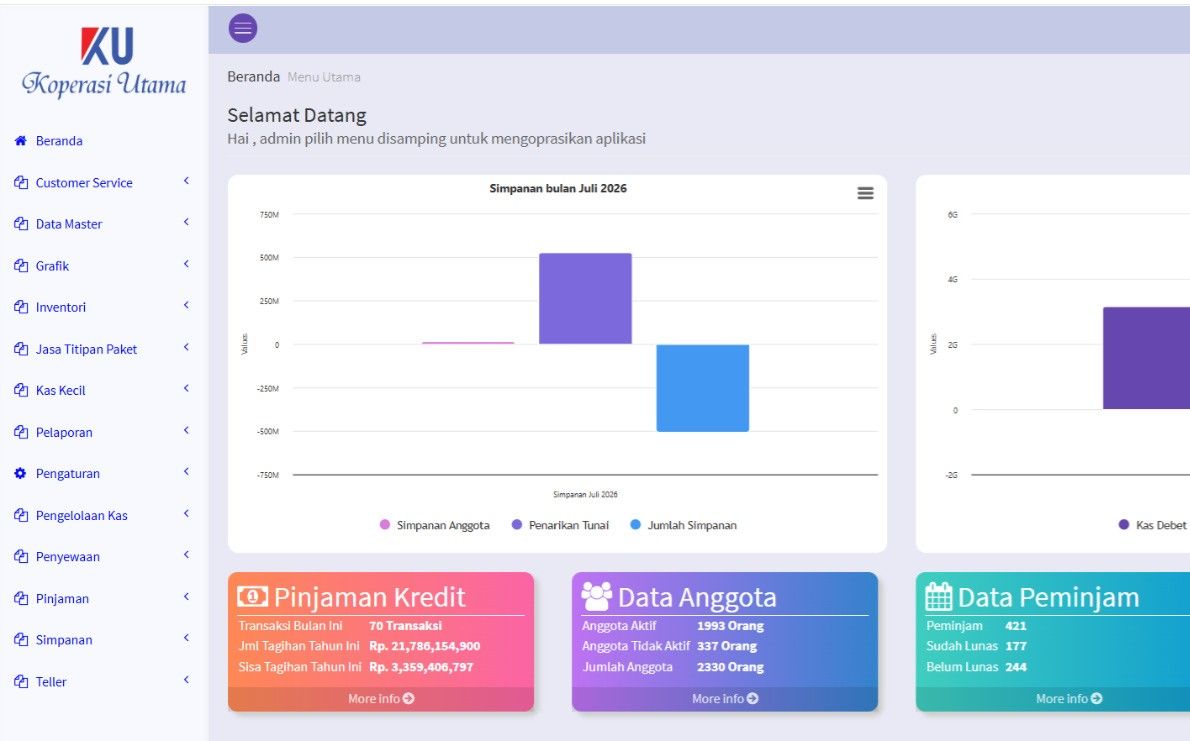Image resolution: width=1190 pixels, height=741 pixels.
Task: Click the Pengaturan gear icon
Action: [x=20, y=473]
